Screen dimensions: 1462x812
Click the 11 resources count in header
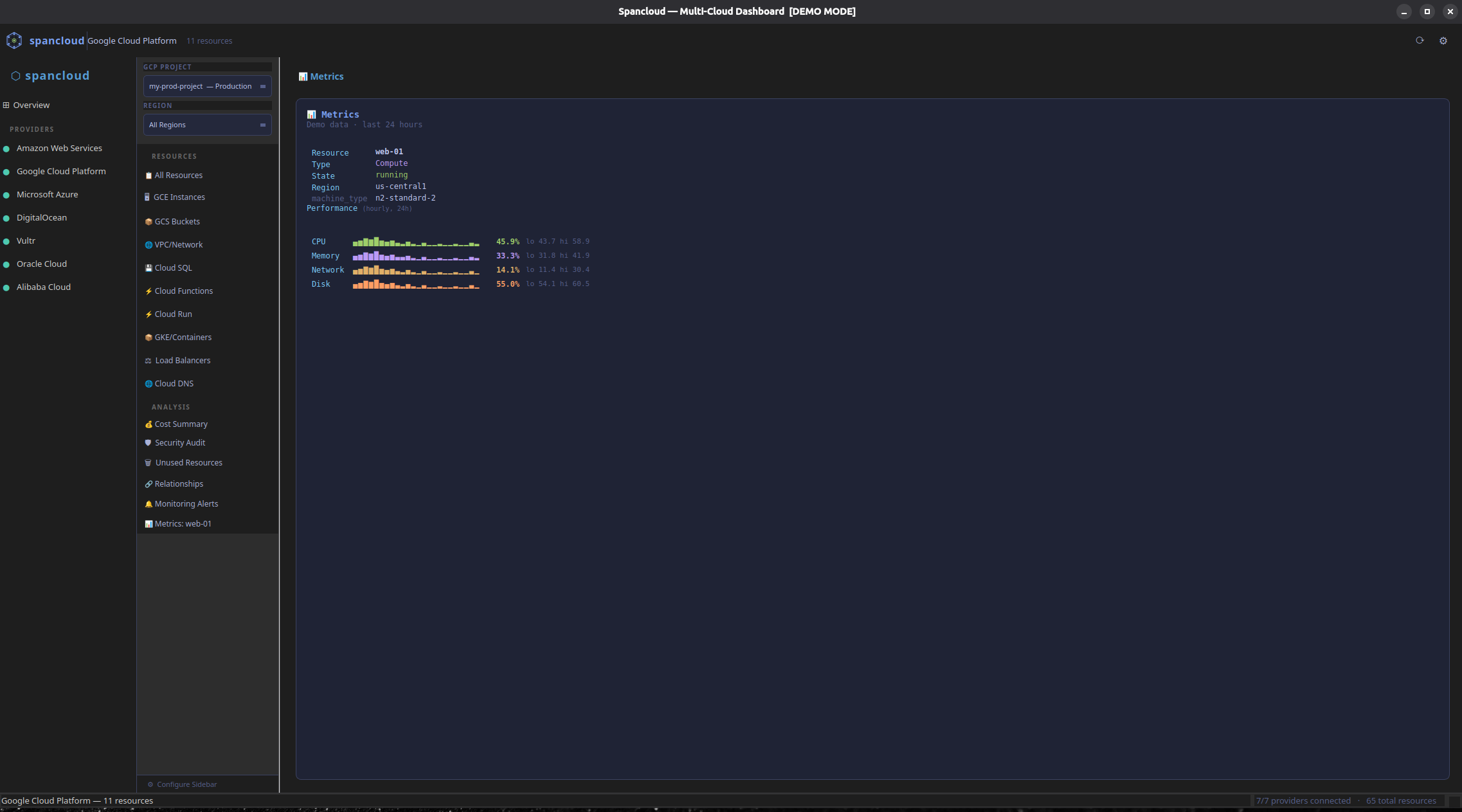click(x=209, y=41)
